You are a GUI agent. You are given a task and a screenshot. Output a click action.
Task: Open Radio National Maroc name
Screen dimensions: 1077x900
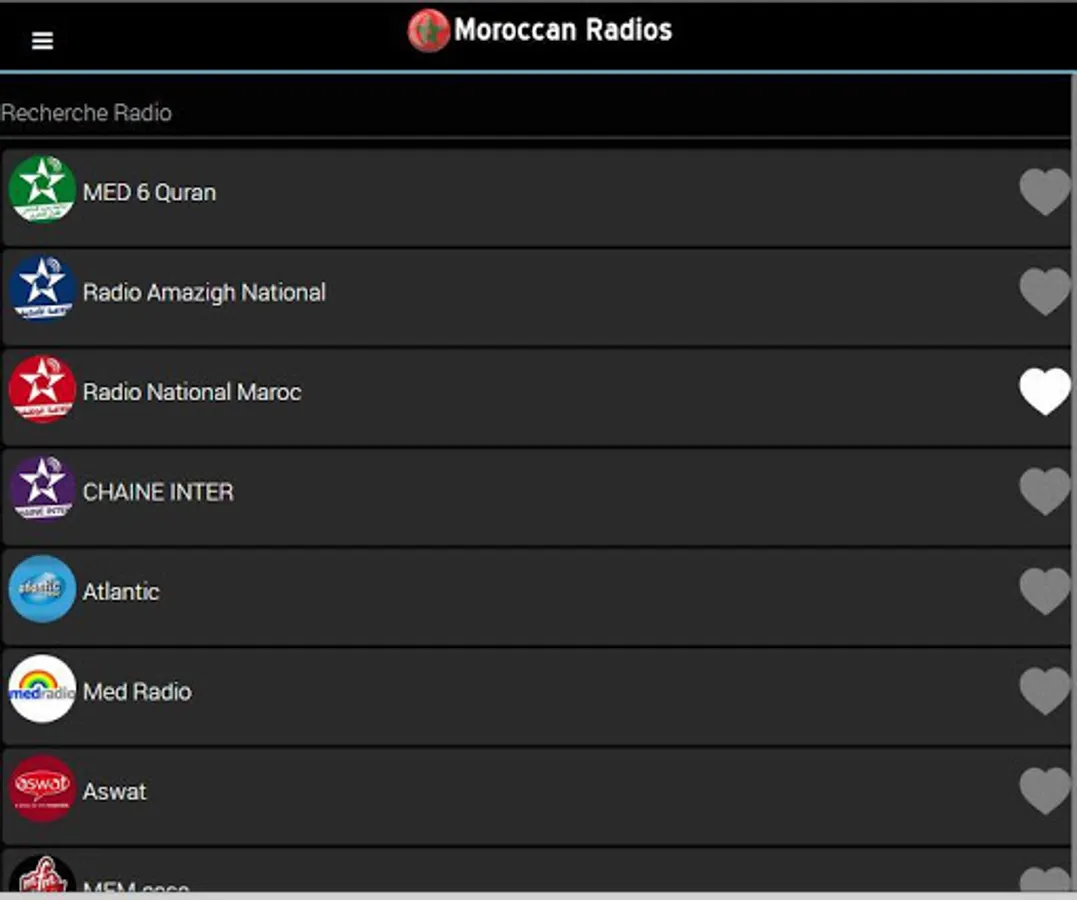192,392
